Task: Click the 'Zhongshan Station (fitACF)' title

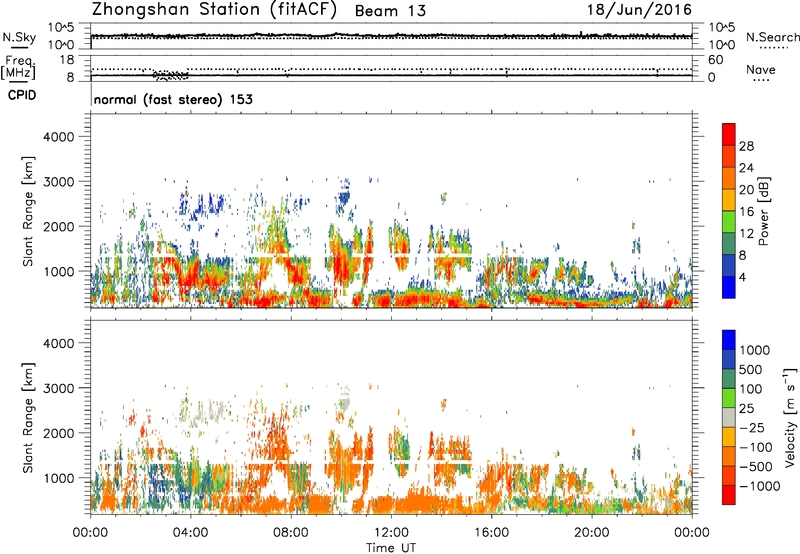Action: pos(214,10)
